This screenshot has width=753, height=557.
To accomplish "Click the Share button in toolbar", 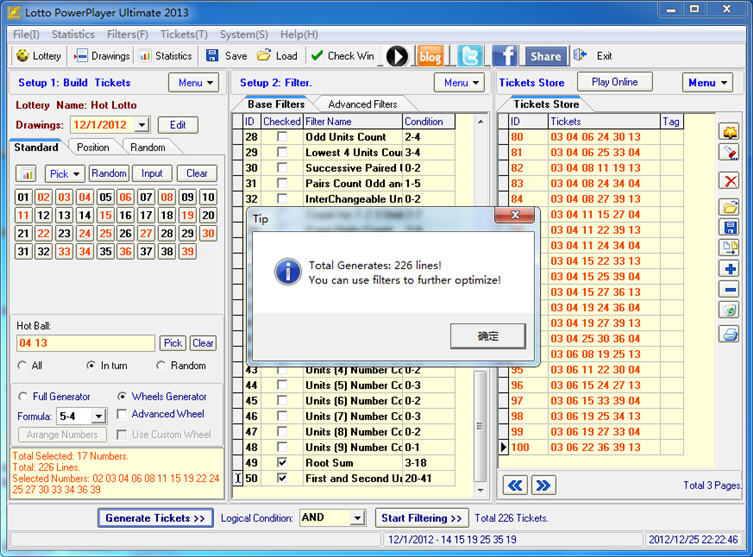I will [546, 56].
